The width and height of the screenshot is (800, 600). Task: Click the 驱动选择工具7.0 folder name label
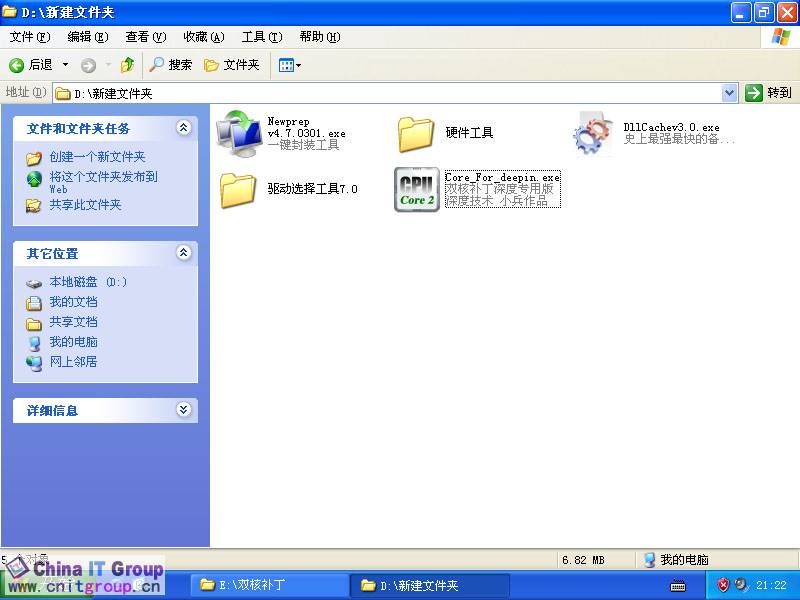point(313,189)
